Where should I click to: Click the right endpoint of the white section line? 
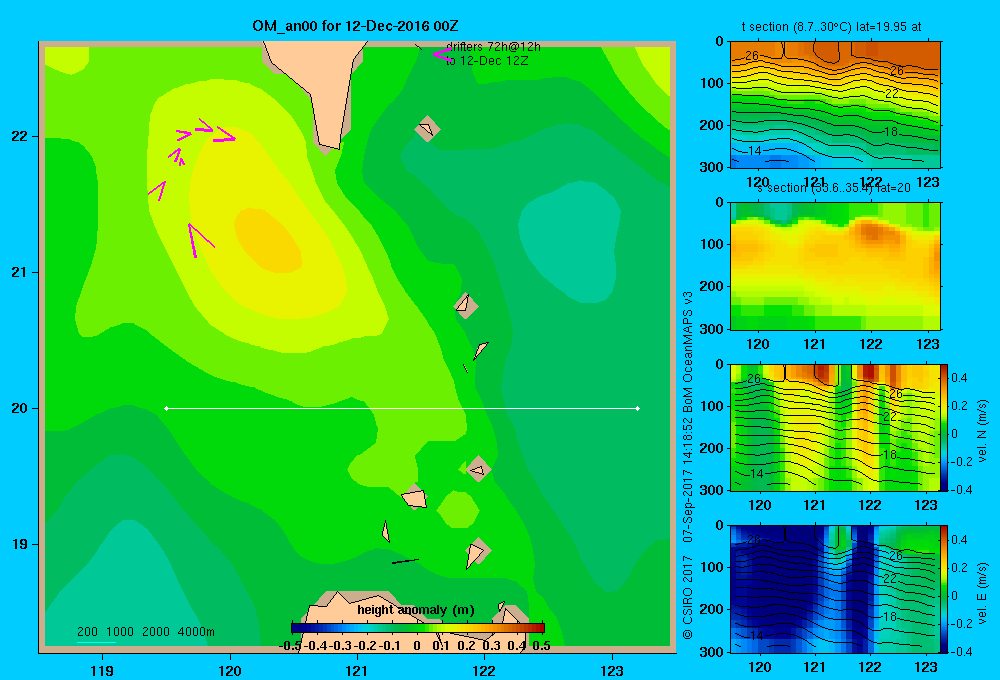pyautogui.click(x=638, y=408)
